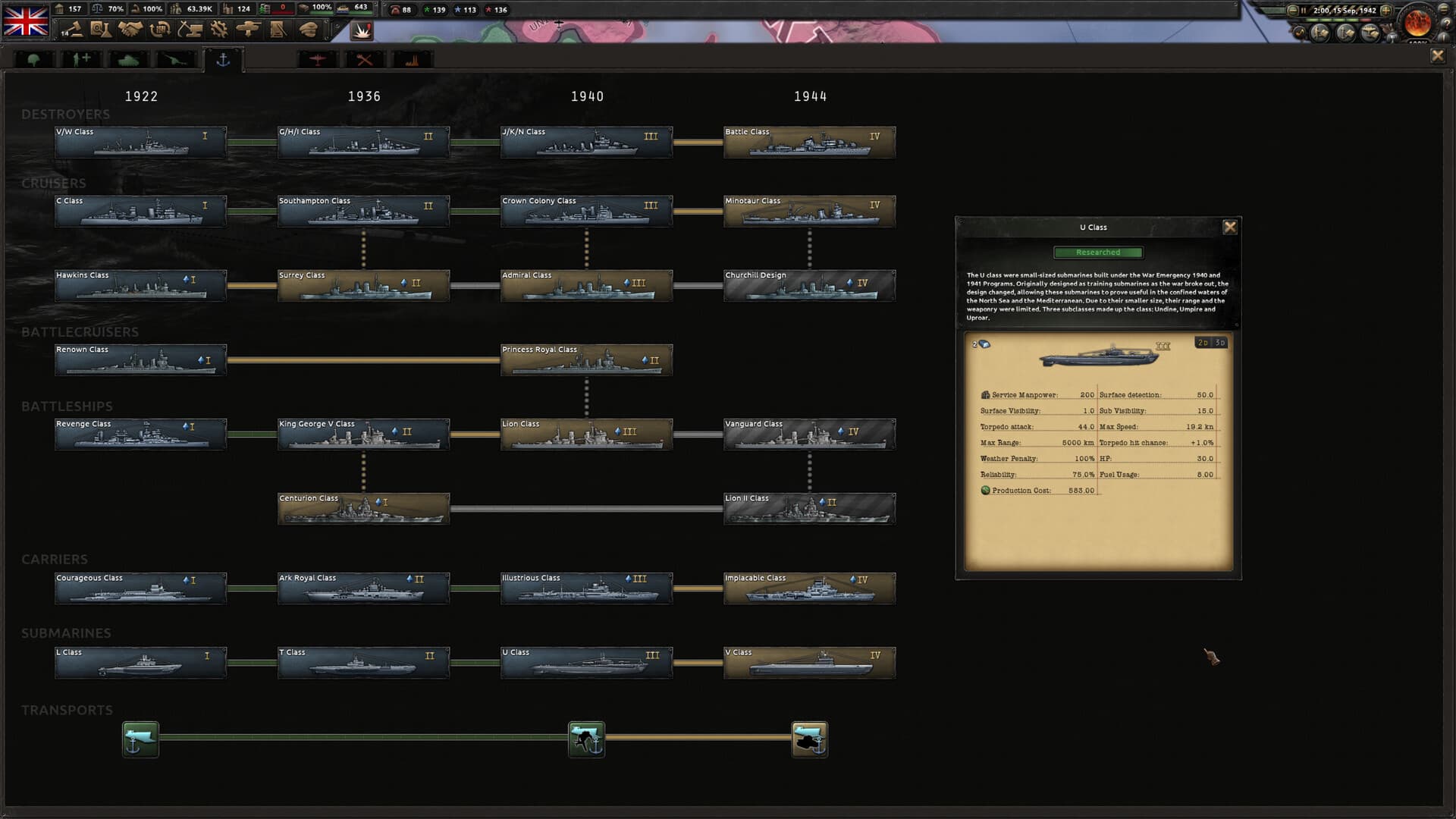Switch to the support companies research tab

pyautogui.click(x=80, y=59)
